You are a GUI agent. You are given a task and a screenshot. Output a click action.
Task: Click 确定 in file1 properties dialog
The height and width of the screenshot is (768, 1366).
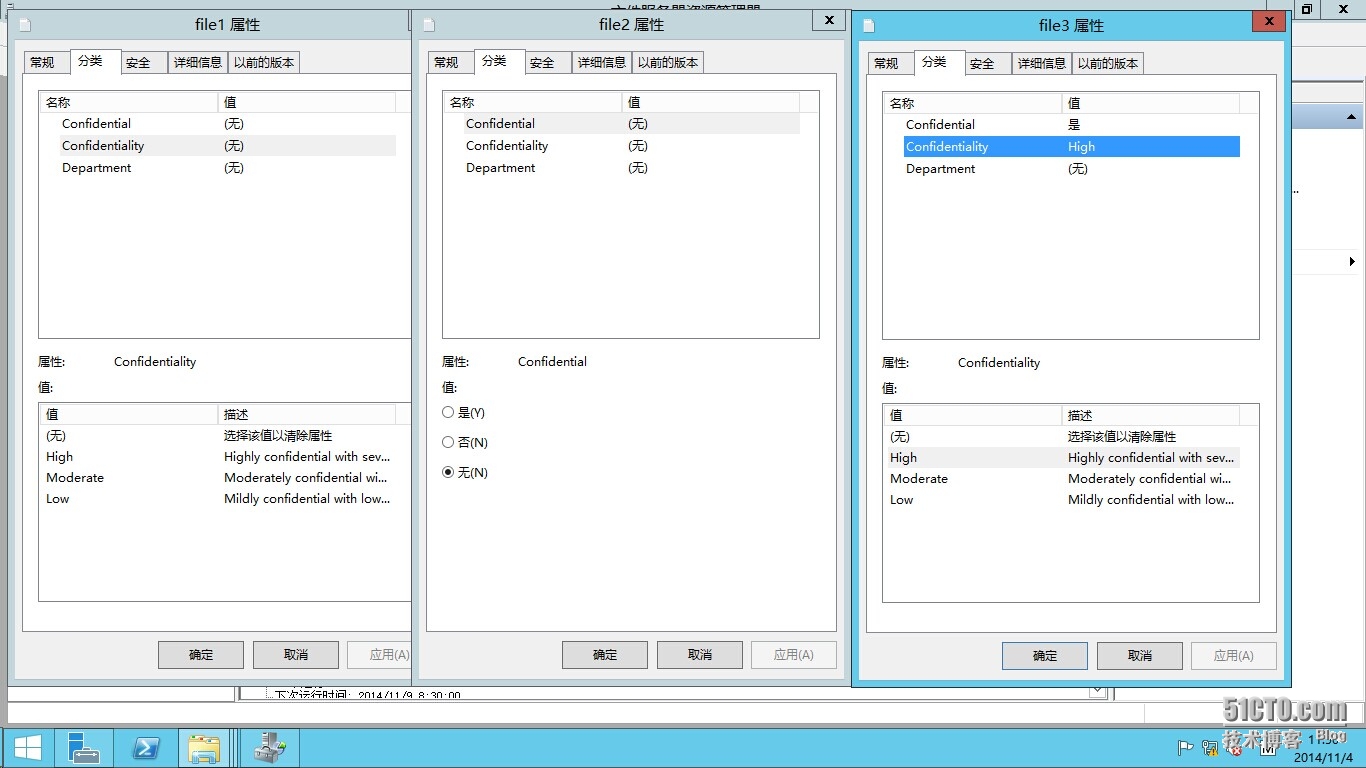pos(201,655)
